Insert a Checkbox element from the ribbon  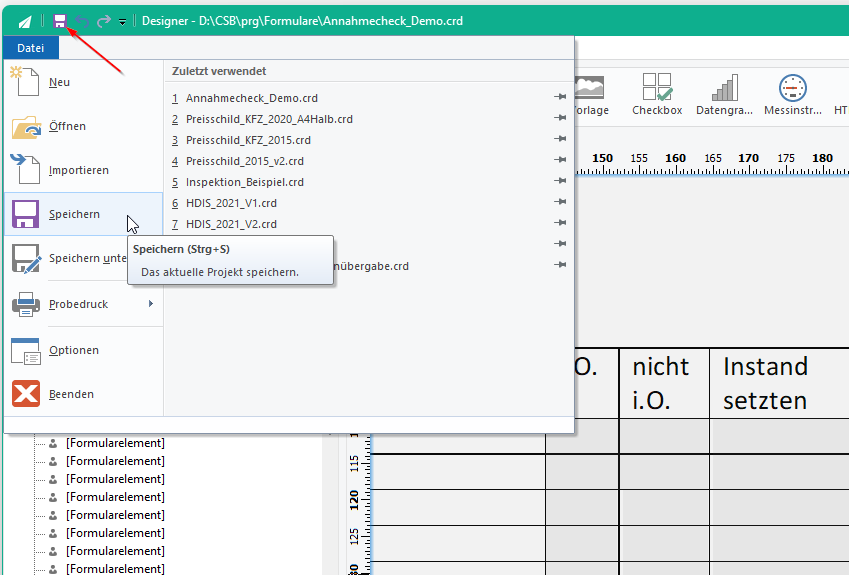tap(657, 94)
